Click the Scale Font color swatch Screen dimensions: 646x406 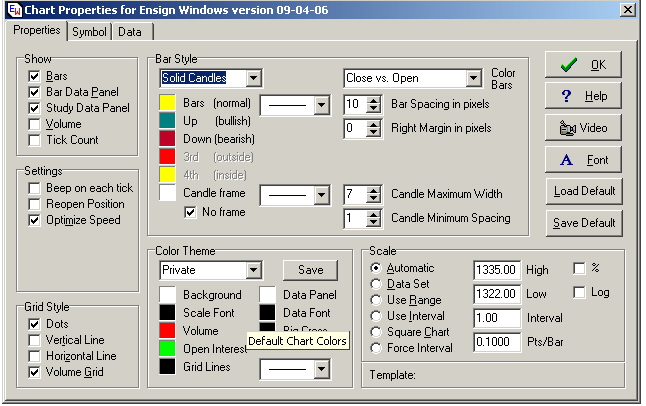167,313
